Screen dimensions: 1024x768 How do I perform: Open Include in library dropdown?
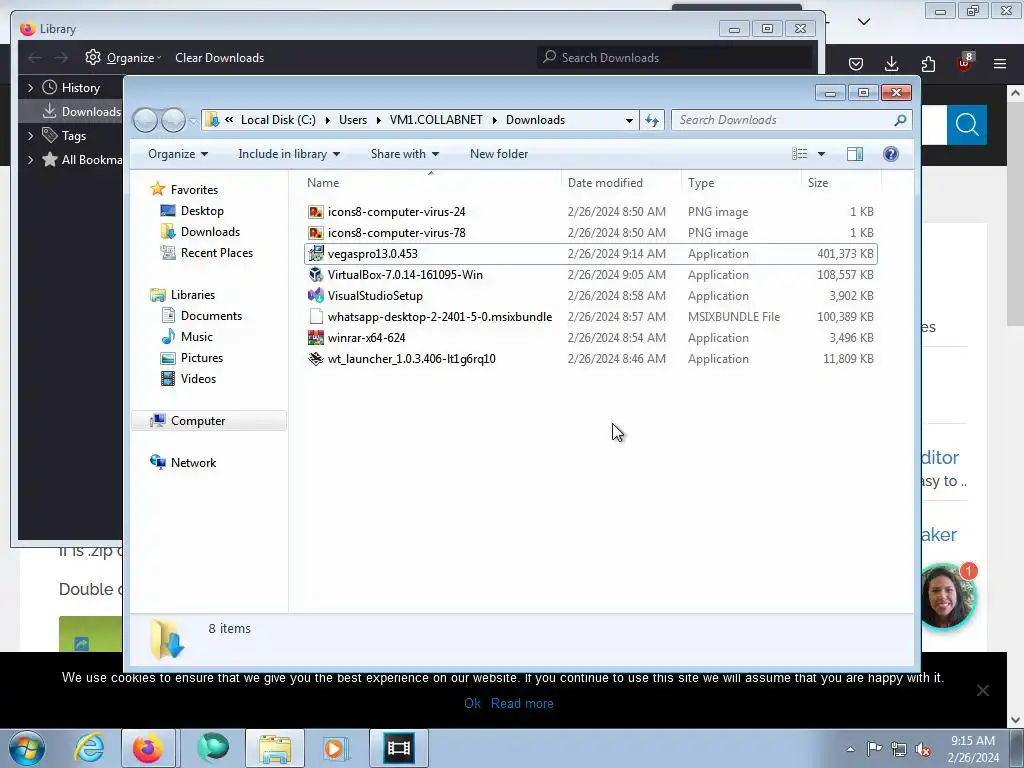click(x=289, y=154)
